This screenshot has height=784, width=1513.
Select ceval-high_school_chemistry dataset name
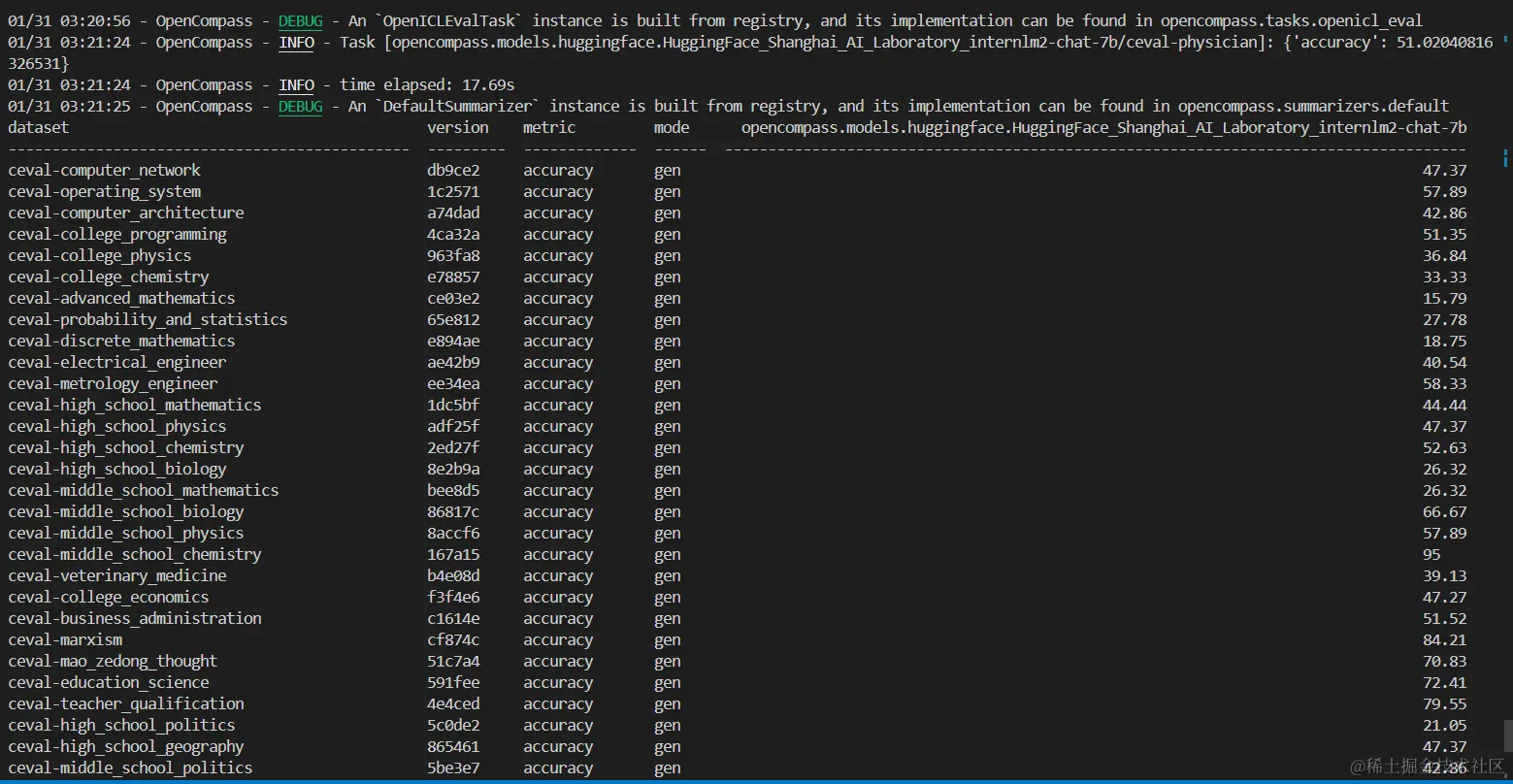(x=126, y=447)
